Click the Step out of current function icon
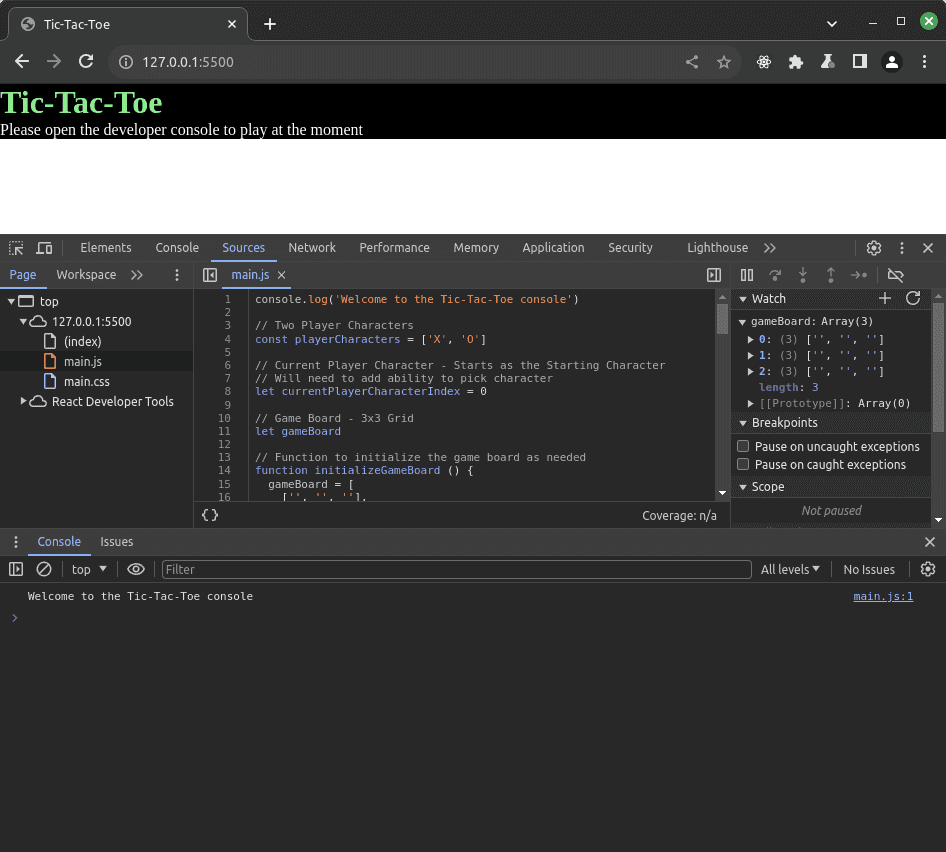Image resolution: width=946 pixels, height=852 pixels. point(831,275)
